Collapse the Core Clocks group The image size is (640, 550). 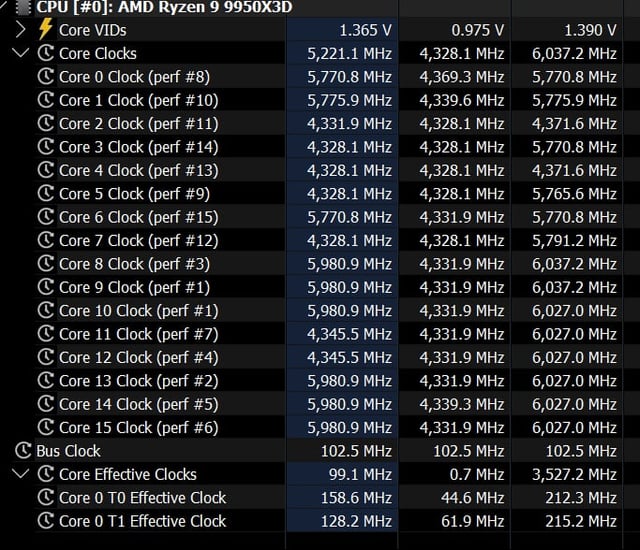21,53
